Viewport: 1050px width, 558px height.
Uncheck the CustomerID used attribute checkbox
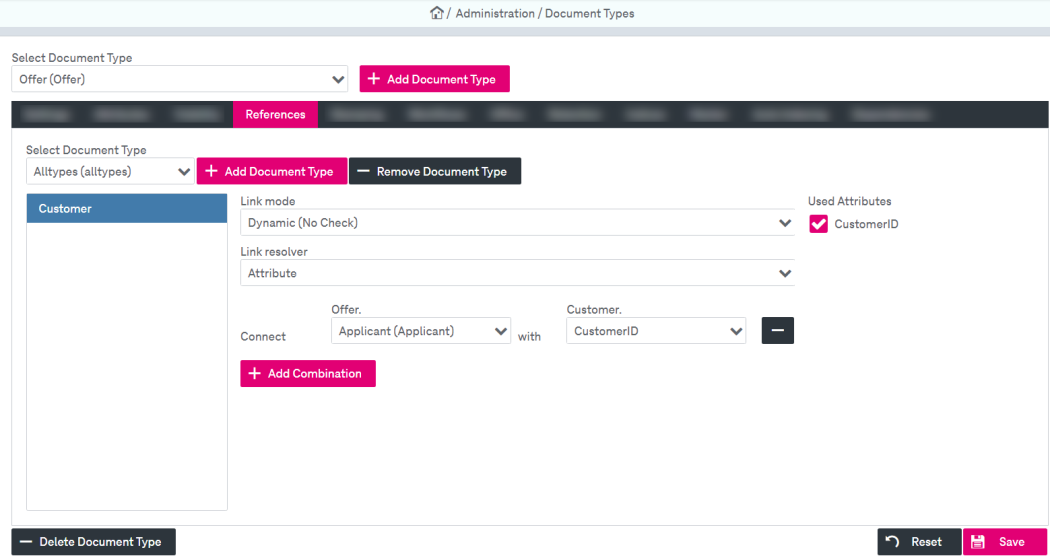[x=818, y=225]
